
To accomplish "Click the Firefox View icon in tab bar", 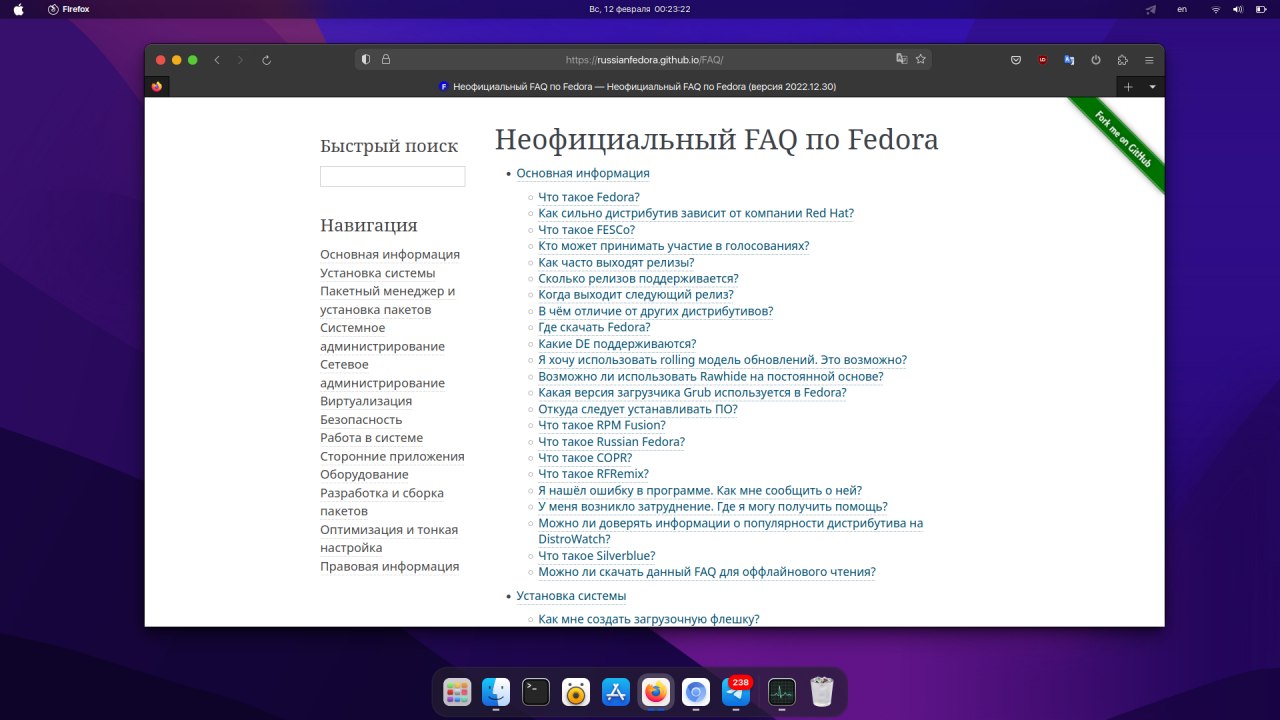I will point(157,87).
